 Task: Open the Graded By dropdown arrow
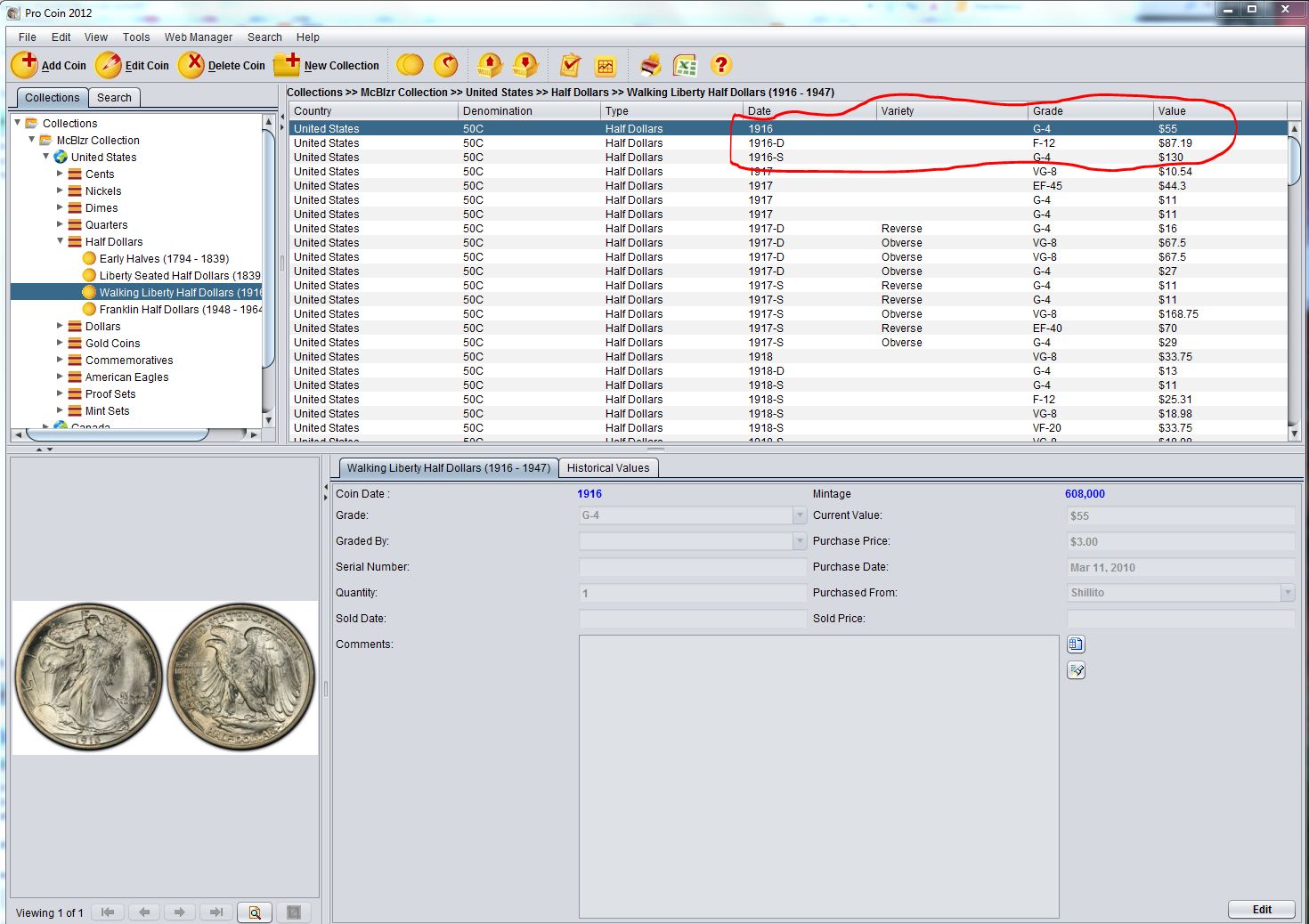coord(799,541)
